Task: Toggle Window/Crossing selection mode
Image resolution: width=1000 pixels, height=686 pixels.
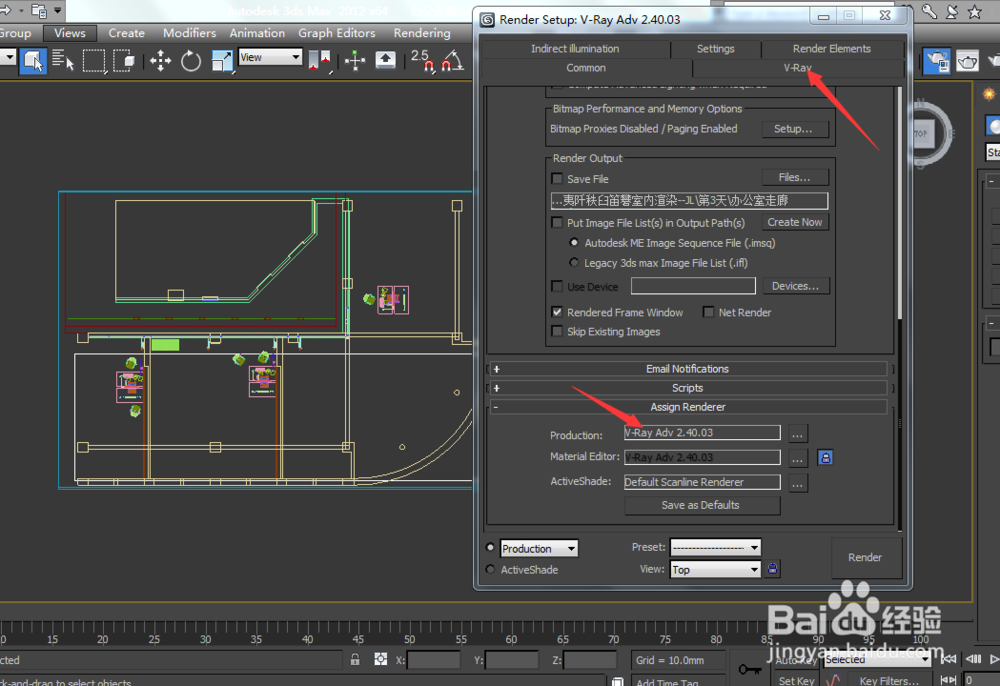Action: pos(124,61)
